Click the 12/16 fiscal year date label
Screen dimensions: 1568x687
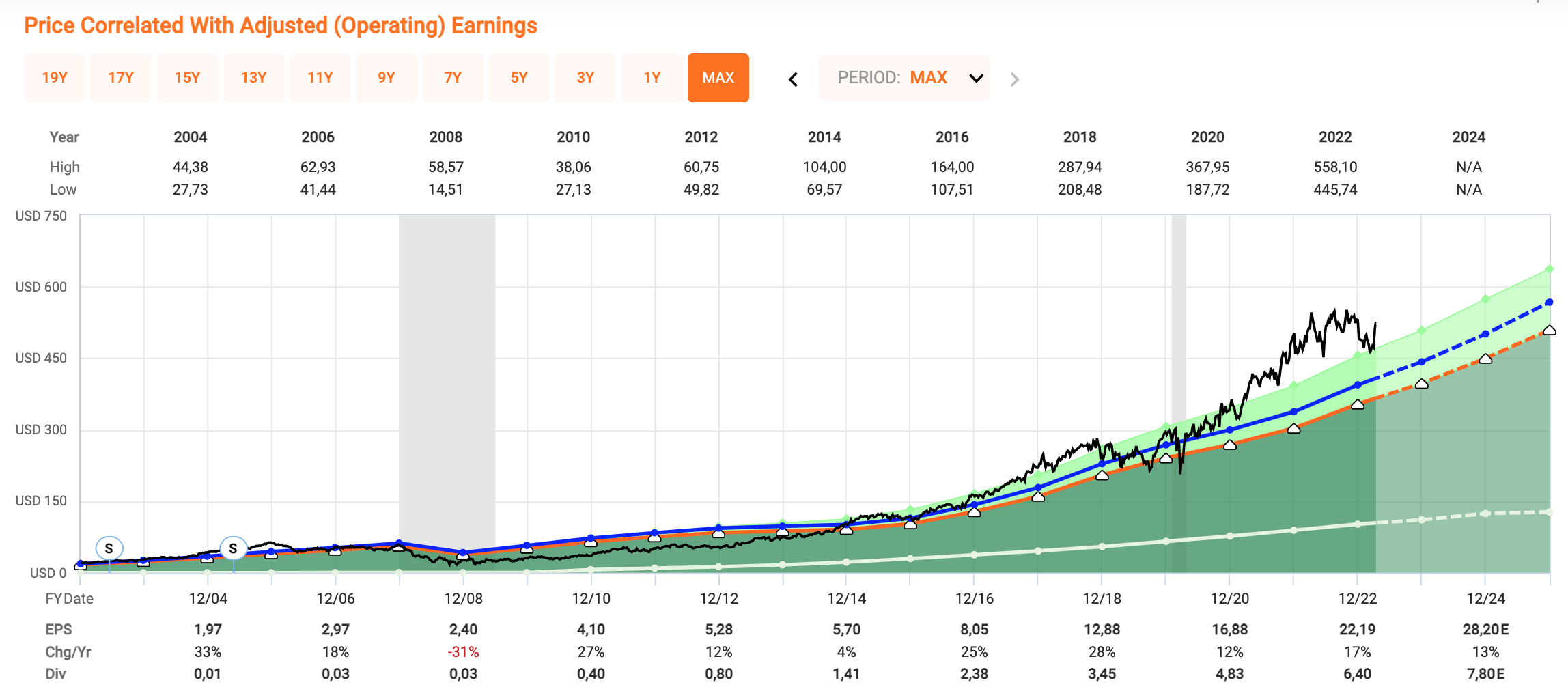[x=974, y=599]
